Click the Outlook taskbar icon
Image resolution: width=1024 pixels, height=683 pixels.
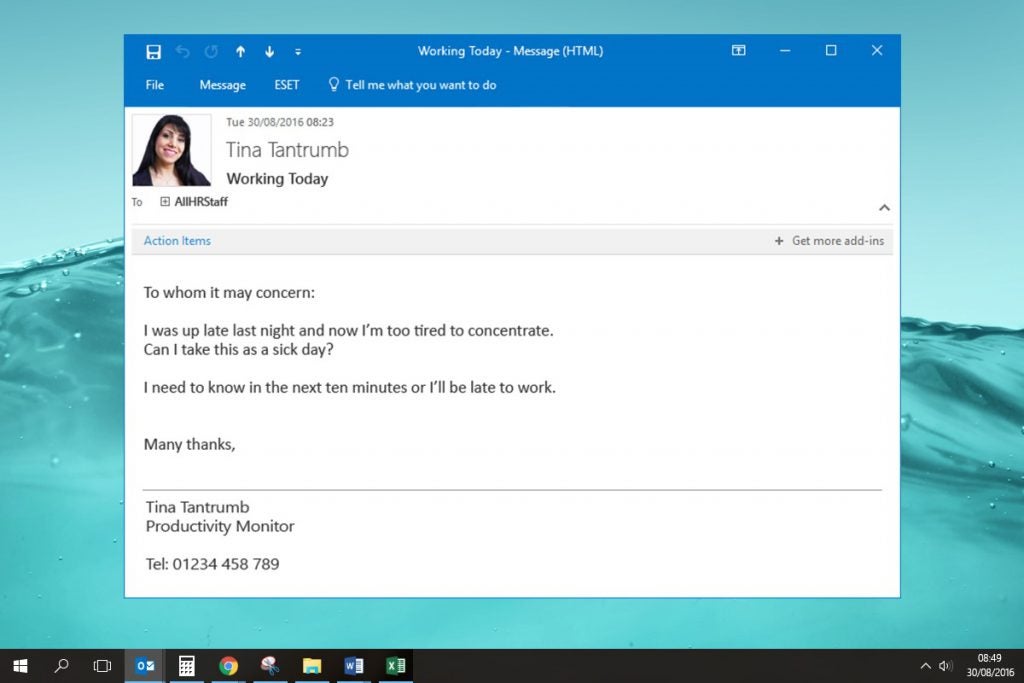145,666
